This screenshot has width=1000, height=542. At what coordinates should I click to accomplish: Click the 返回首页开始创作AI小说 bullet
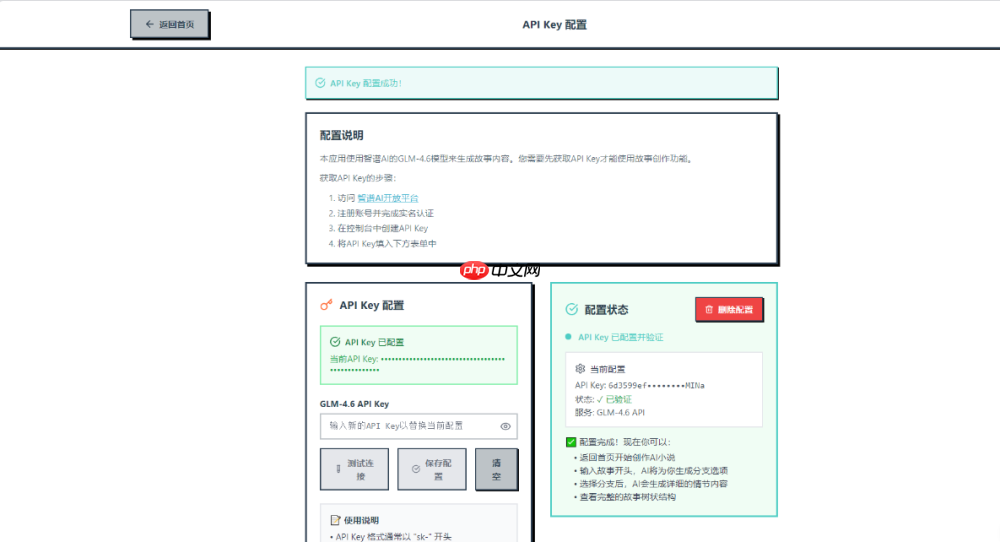627,457
